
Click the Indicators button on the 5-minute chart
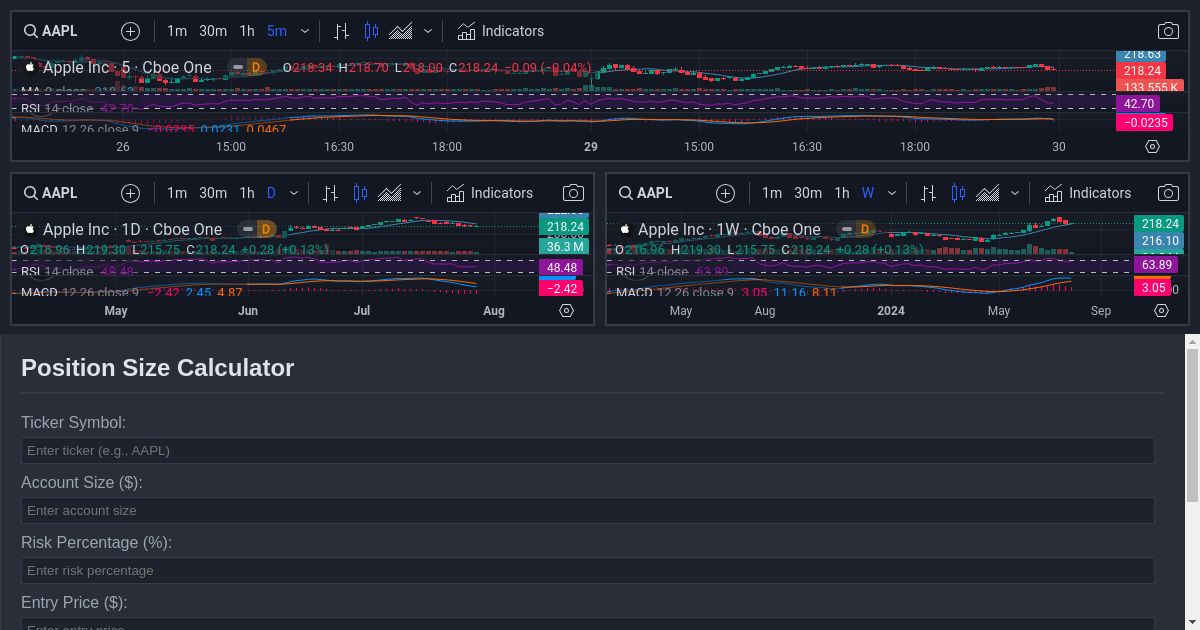pos(500,31)
